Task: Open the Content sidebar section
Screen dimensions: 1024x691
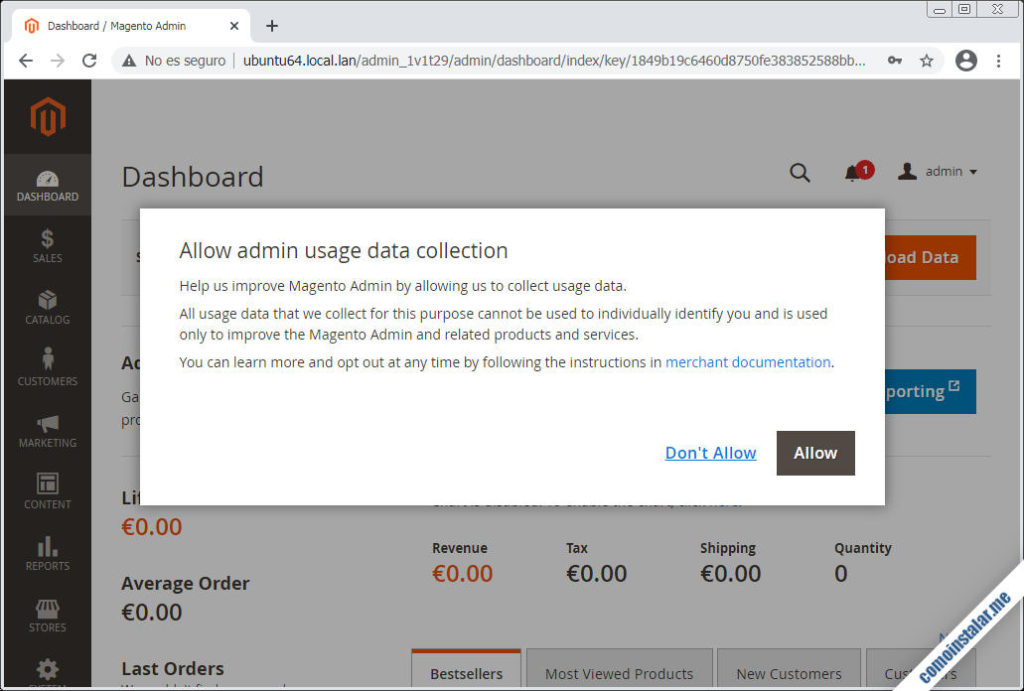Action: [47, 489]
